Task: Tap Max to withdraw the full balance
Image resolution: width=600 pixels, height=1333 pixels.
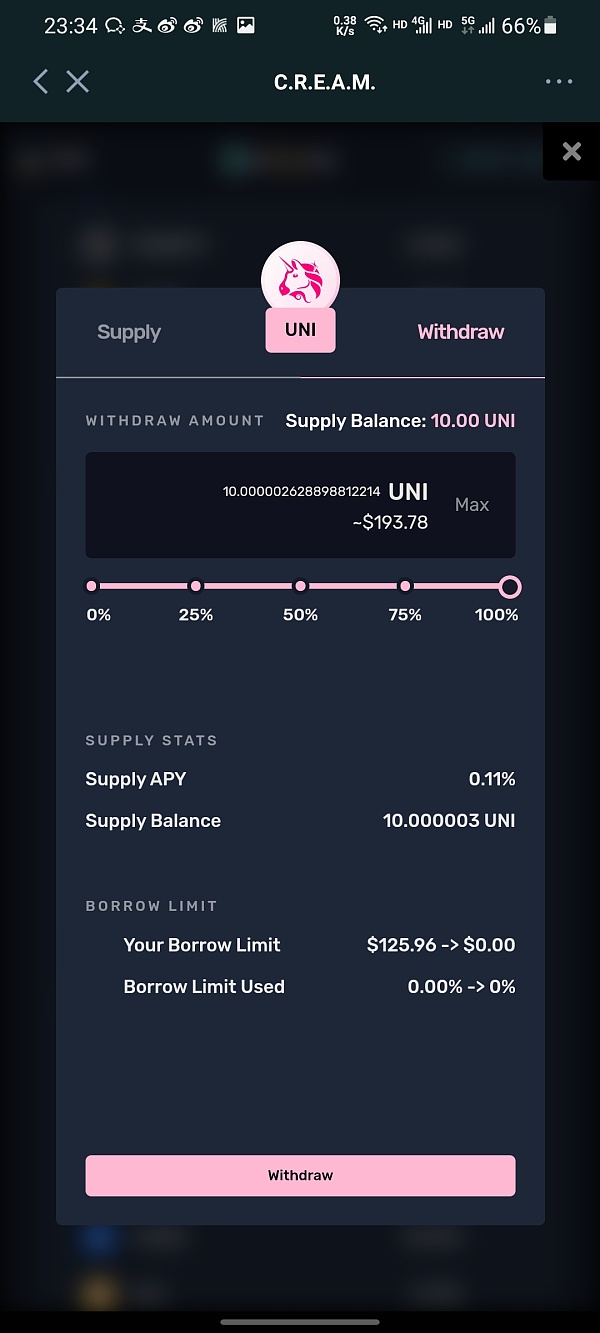Action: point(471,505)
